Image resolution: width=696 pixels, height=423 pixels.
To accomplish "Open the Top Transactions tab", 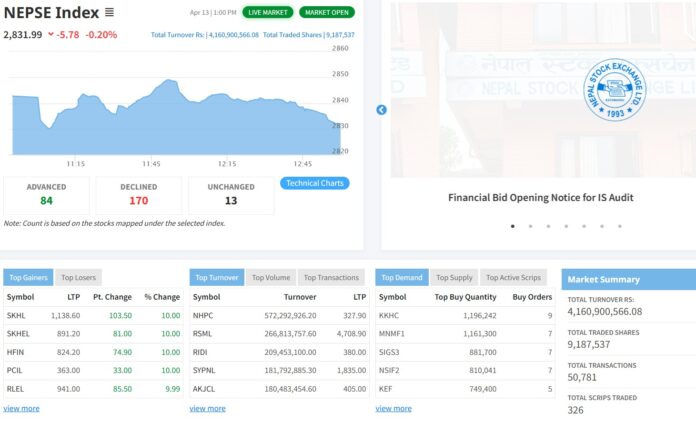I will (x=332, y=277).
